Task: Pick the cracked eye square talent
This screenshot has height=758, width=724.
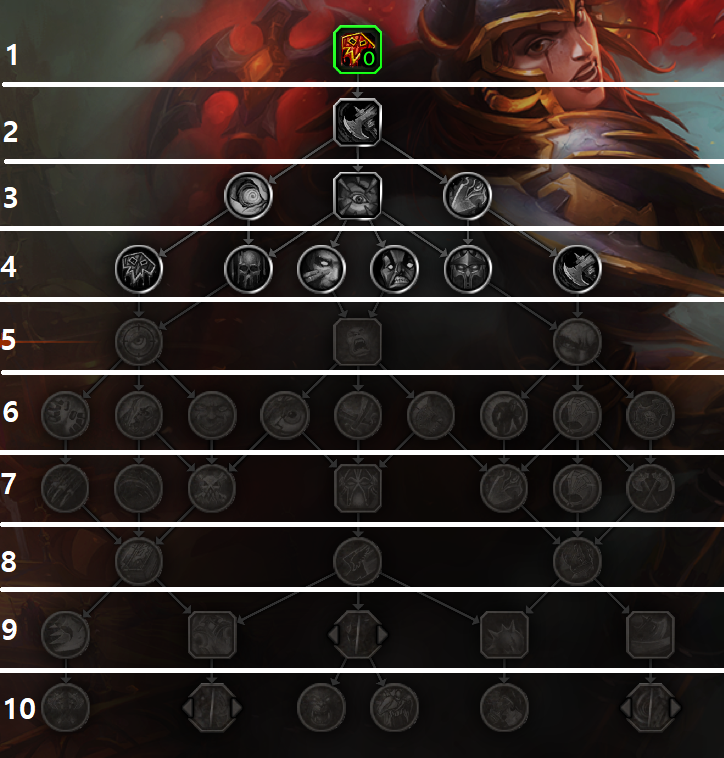Action: pos(358,196)
